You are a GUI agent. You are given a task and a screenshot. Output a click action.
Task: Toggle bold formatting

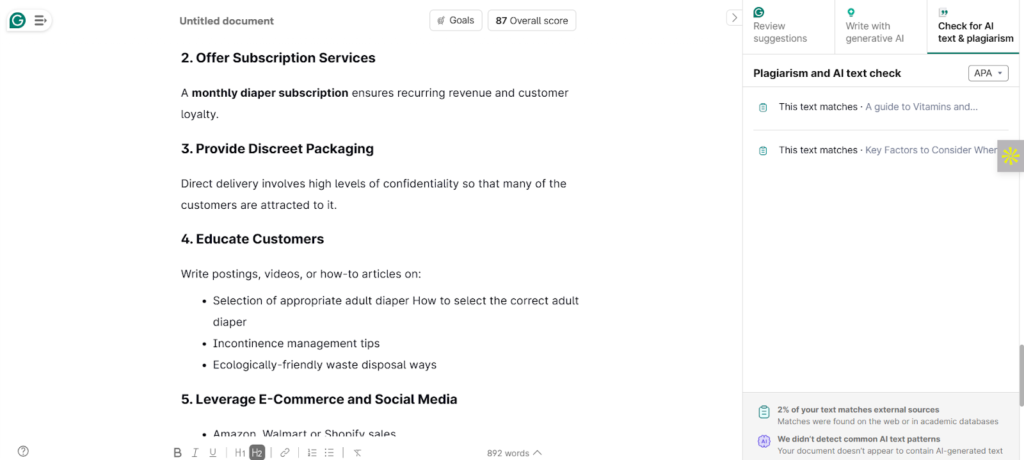click(178, 453)
